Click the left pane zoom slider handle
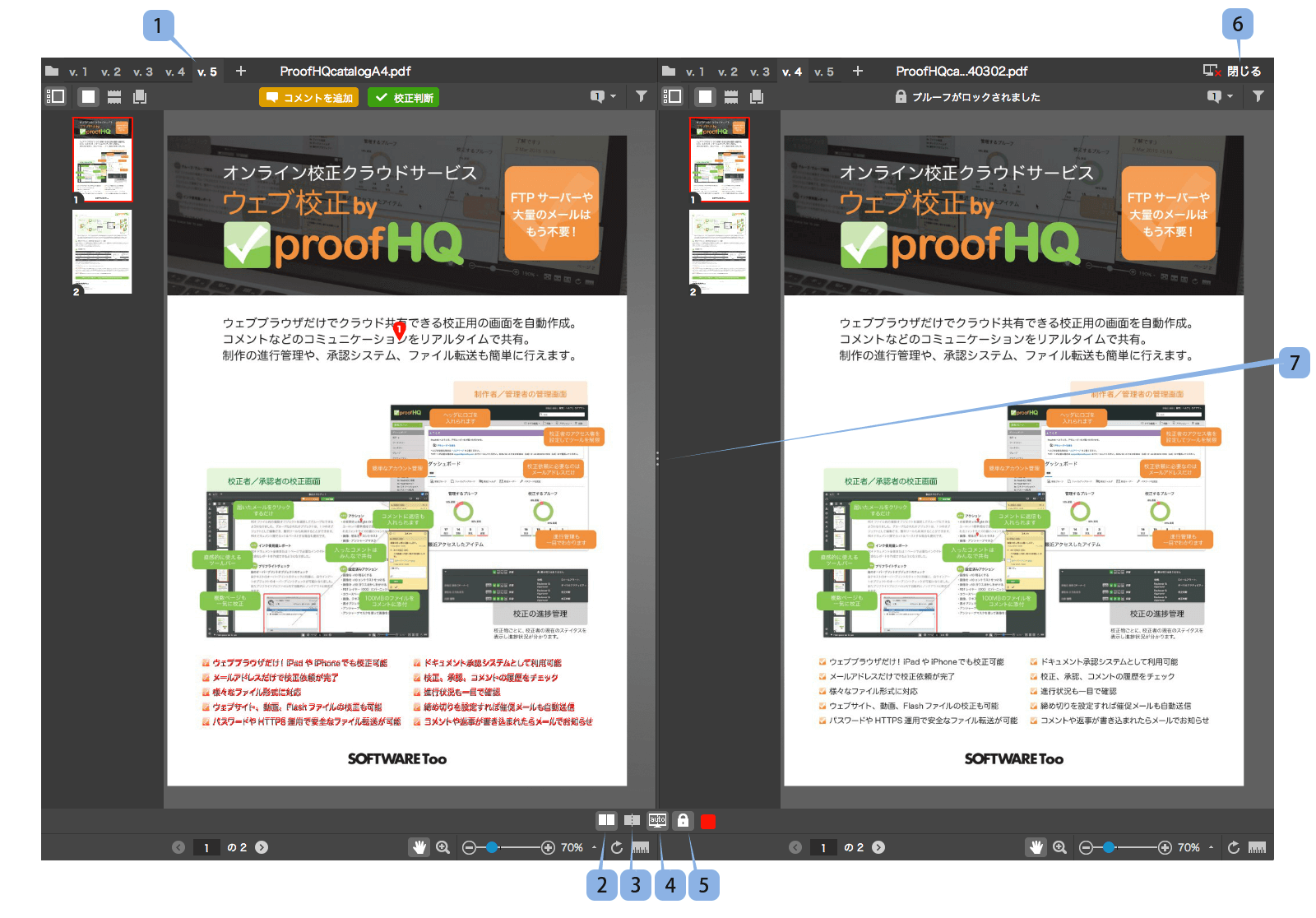This screenshot has width=1316, height=918. pyautogui.click(x=492, y=847)
